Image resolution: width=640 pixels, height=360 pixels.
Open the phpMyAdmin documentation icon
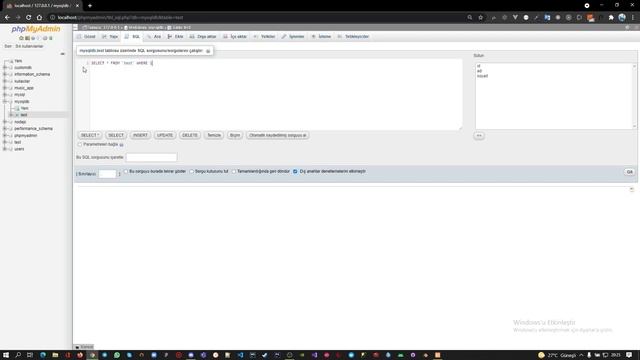pos(33,38)
